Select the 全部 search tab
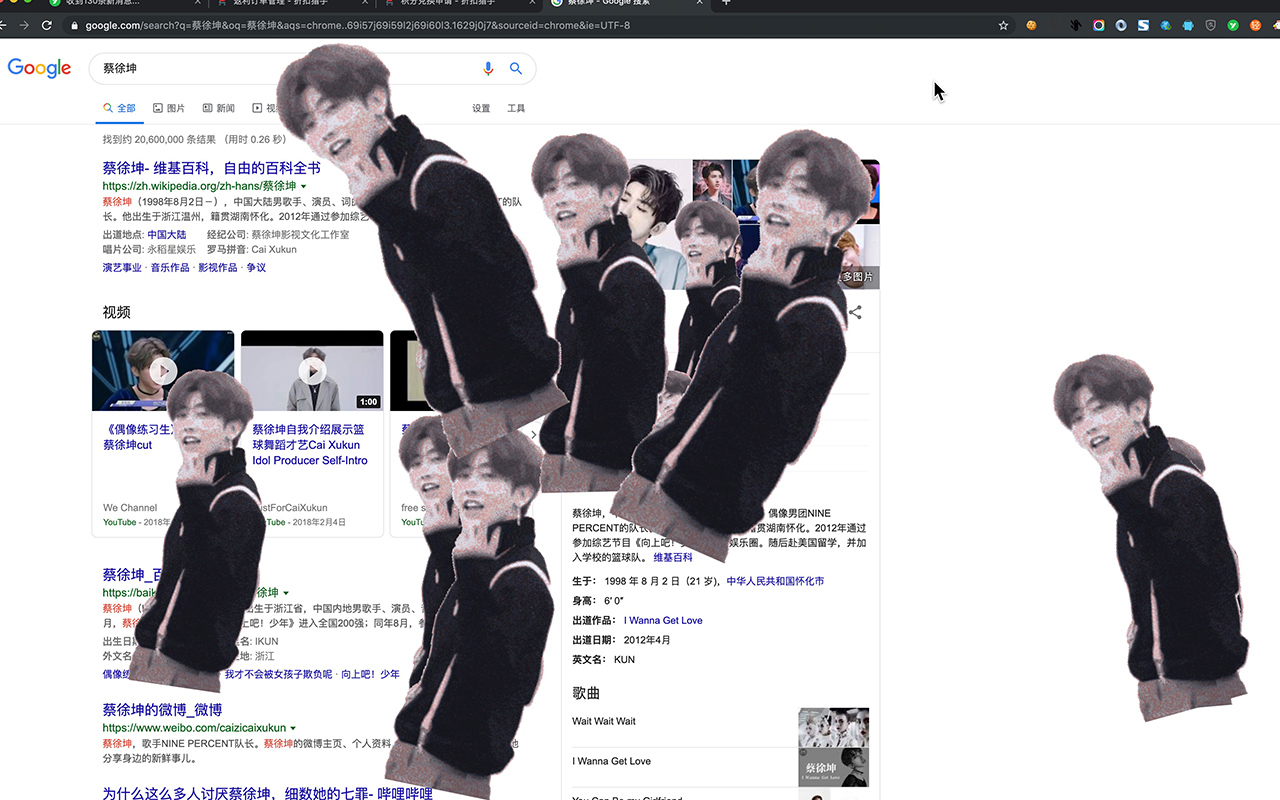Image resolution: width=1280 pixels, height=800 pixels. tap(119, 108)
